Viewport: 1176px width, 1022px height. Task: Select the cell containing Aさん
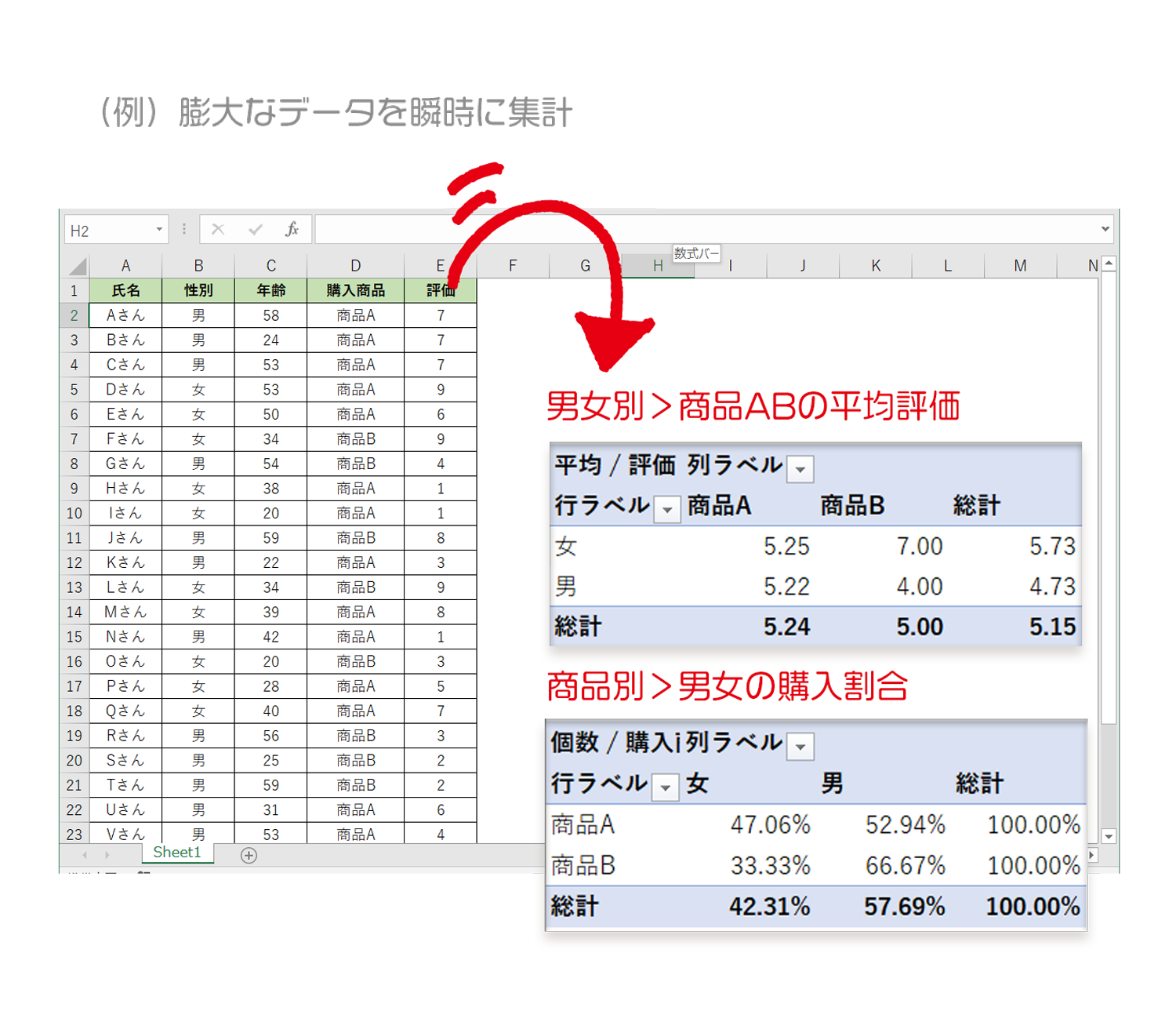(125, 315)
